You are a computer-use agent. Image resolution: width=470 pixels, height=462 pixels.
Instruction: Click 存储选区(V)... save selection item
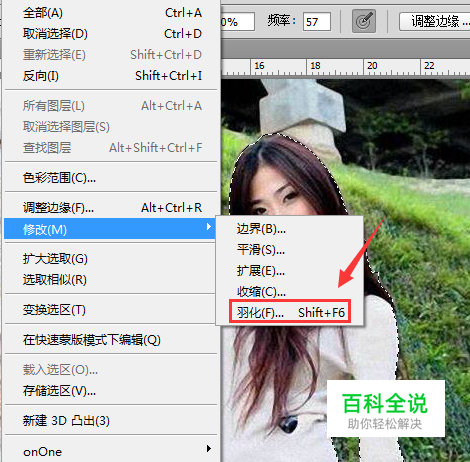[110, 391]
